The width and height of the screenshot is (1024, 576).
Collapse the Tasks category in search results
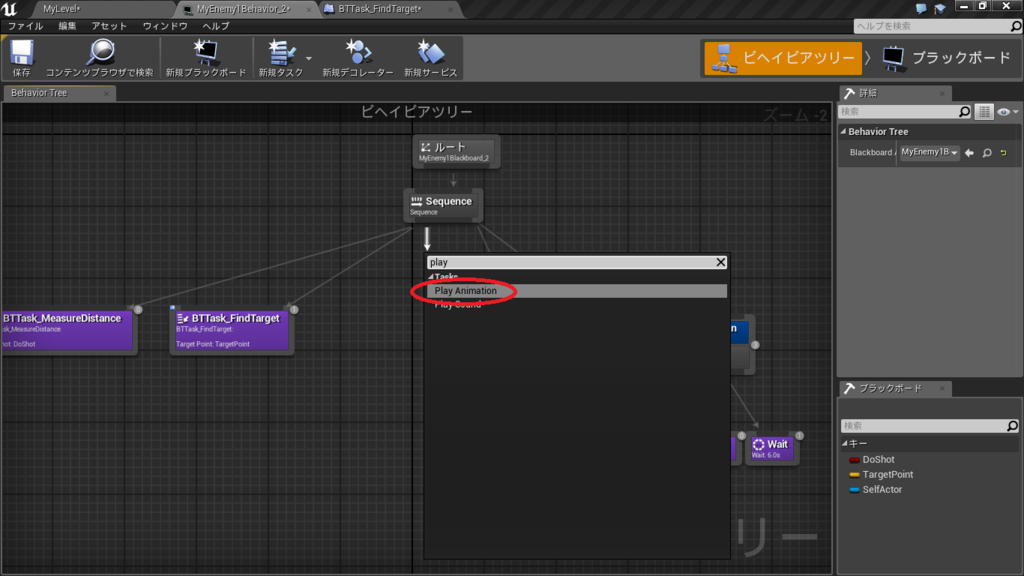point(430,277)
